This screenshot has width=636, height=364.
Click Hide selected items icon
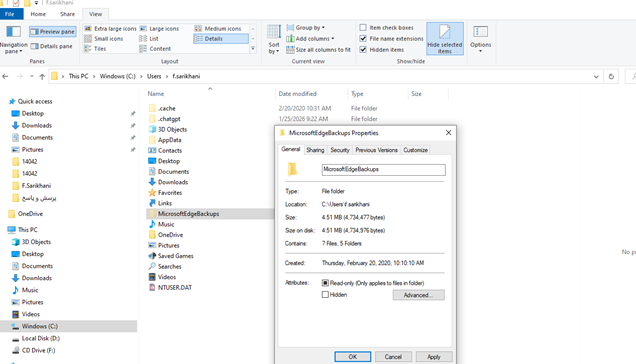point(445,39)
